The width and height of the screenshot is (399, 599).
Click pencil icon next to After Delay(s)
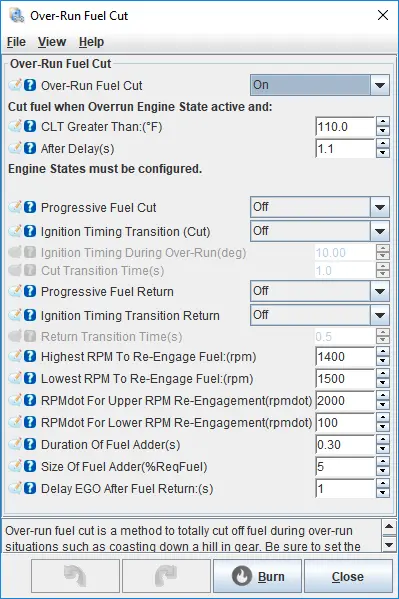coord(15,148)
